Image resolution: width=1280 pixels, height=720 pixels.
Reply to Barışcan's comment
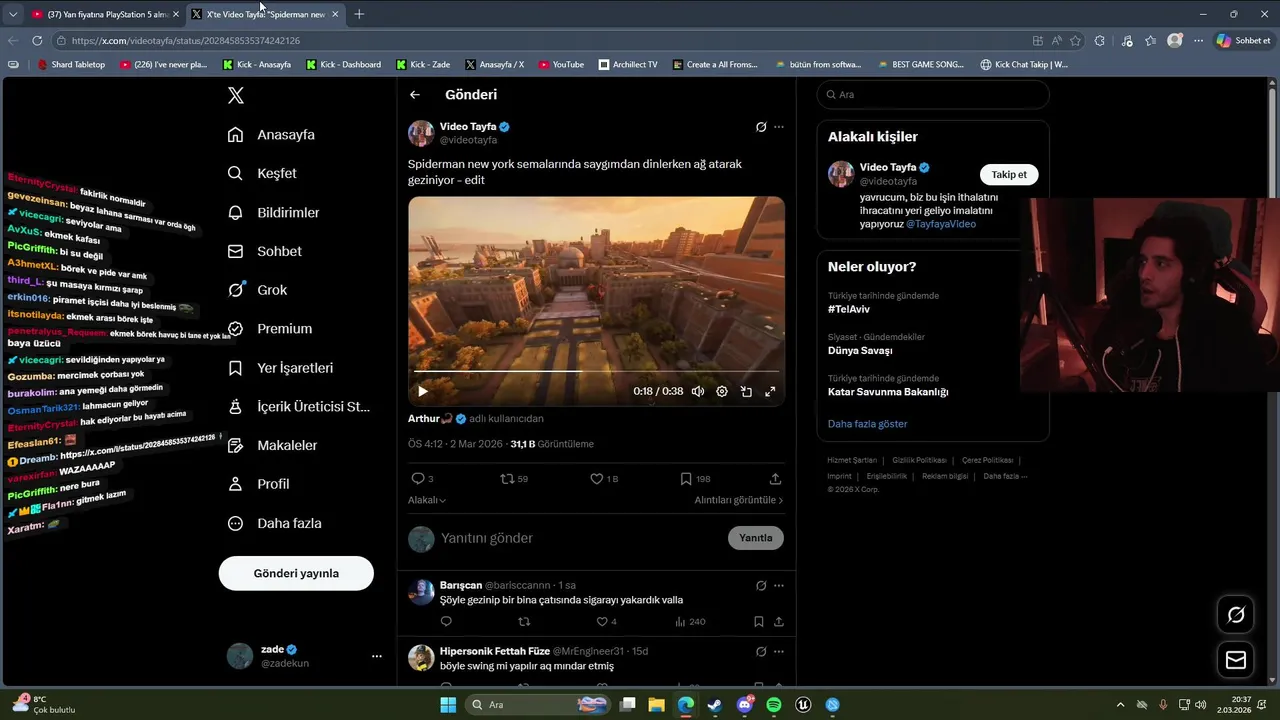446,622
